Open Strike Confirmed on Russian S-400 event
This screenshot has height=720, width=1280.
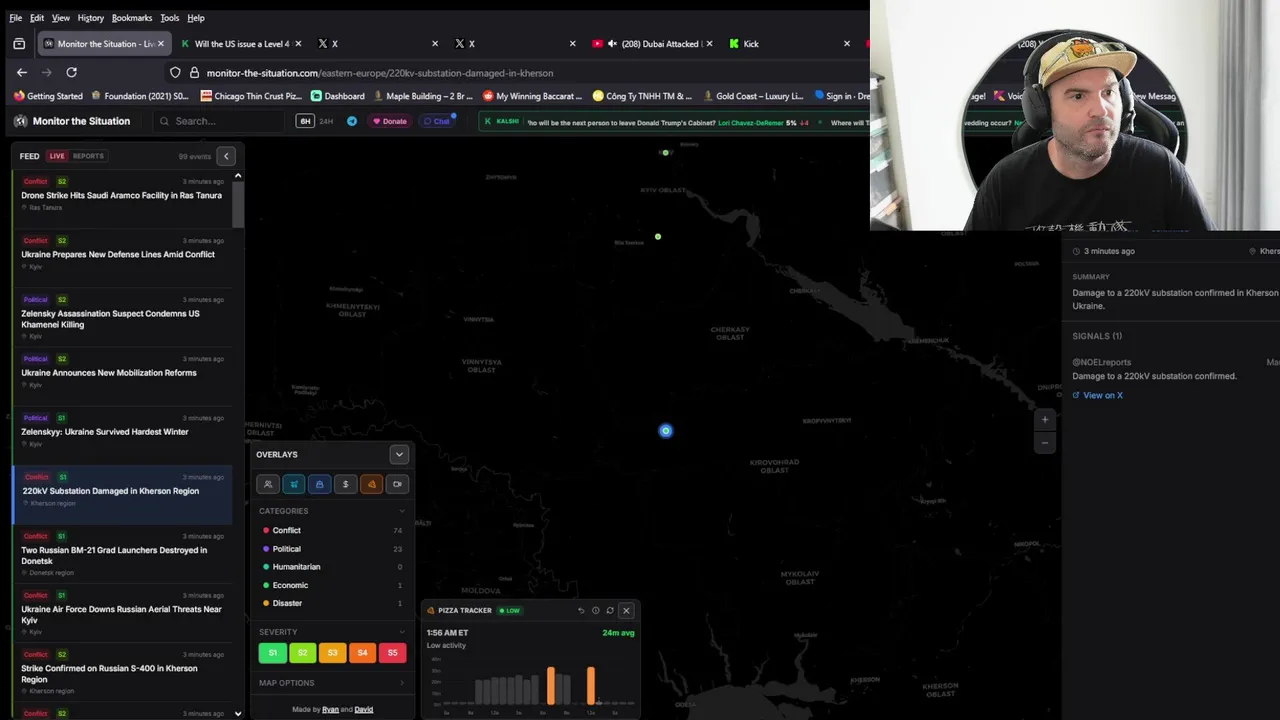coord(122,674)
